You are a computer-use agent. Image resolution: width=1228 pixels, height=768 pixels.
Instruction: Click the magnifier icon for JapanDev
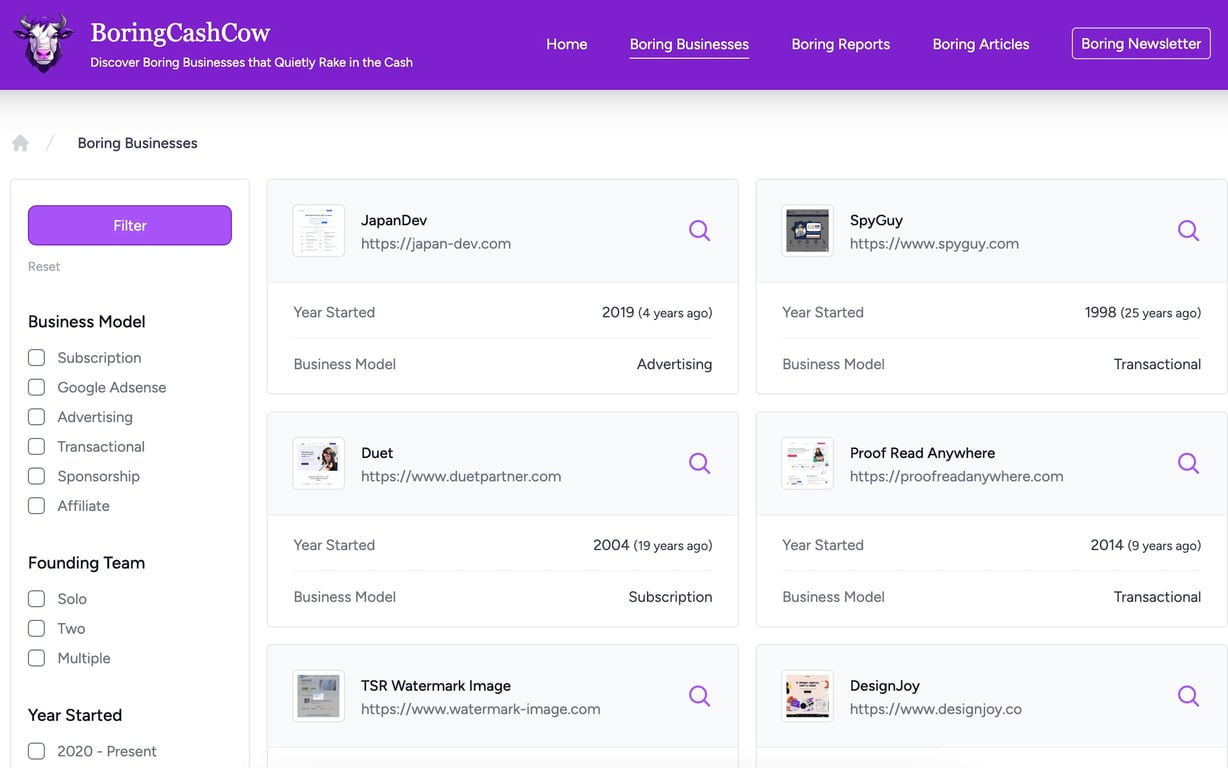[x=700, y=231]
